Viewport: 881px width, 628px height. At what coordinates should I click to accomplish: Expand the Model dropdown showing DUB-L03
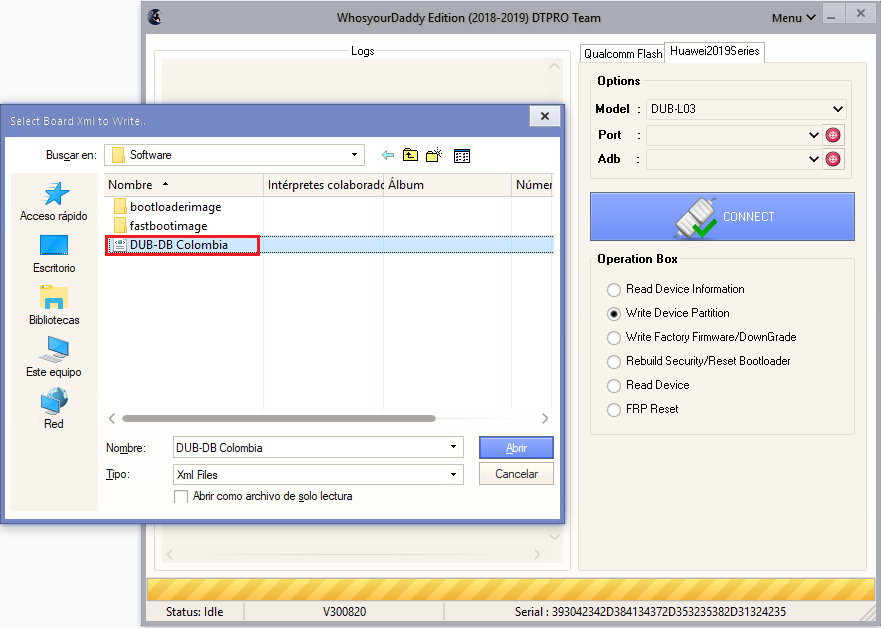[x=837, y=109]
